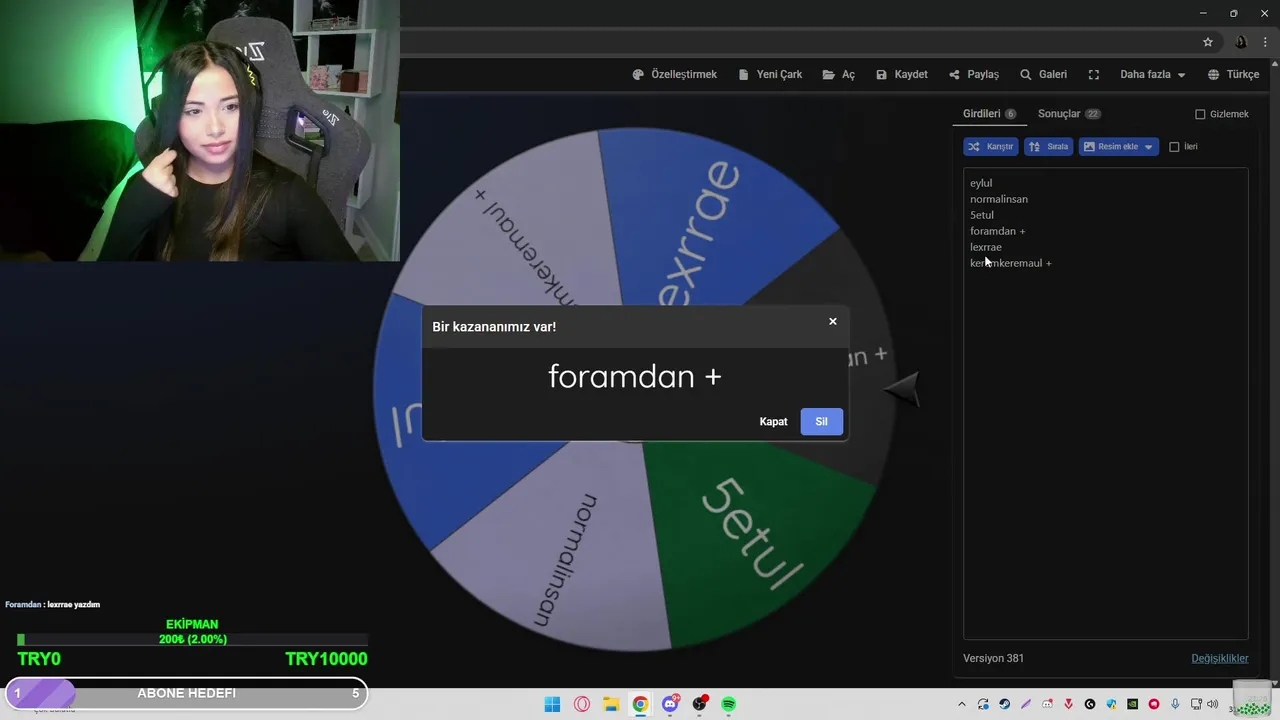Open the Değişiklikler changelog link
Viewport: 1280px width, 720px height.
1220,658
